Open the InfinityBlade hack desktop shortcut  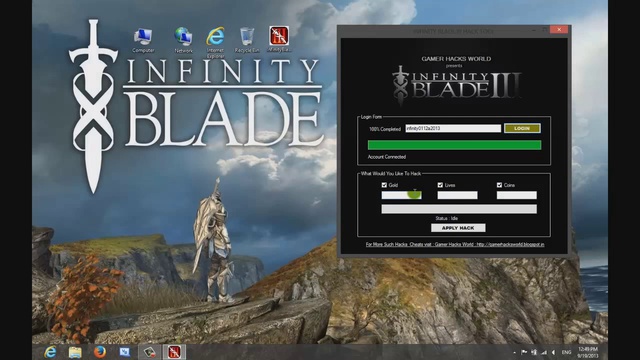point(279,39)
